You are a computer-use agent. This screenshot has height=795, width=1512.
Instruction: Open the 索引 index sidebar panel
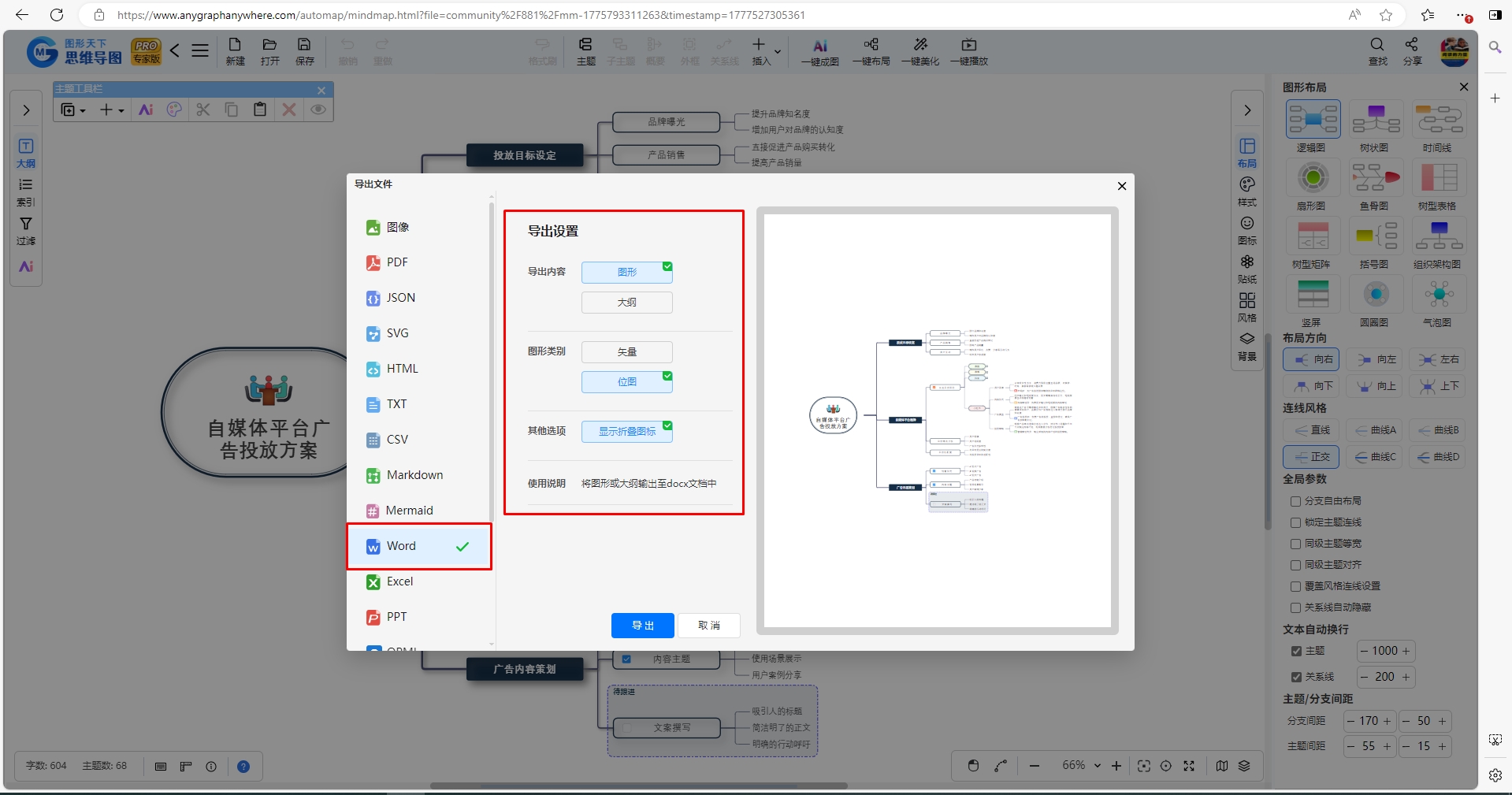point(26,191)
